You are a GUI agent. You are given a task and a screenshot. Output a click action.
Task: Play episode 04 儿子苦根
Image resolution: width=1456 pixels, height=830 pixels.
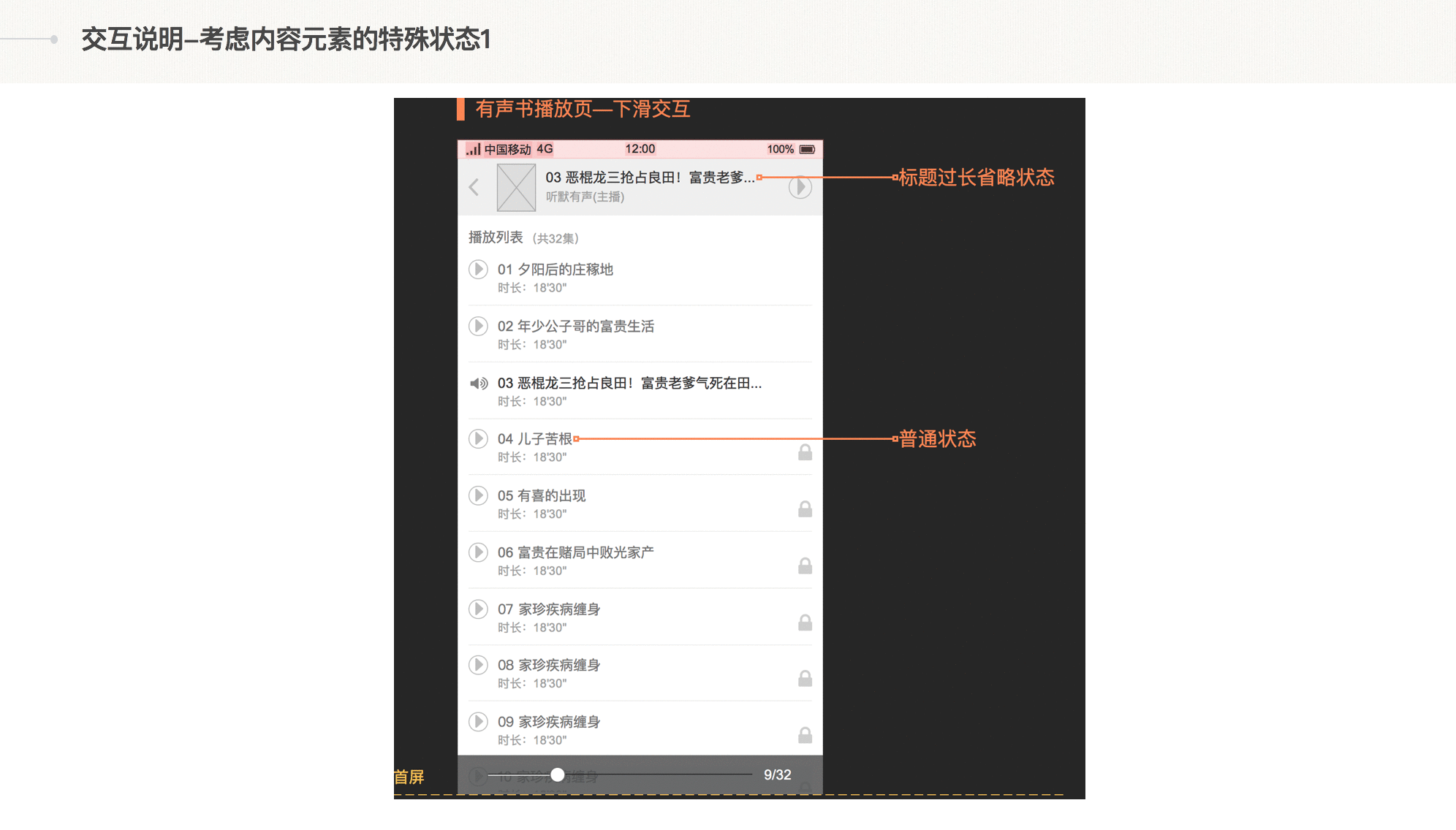pos(478,438)
